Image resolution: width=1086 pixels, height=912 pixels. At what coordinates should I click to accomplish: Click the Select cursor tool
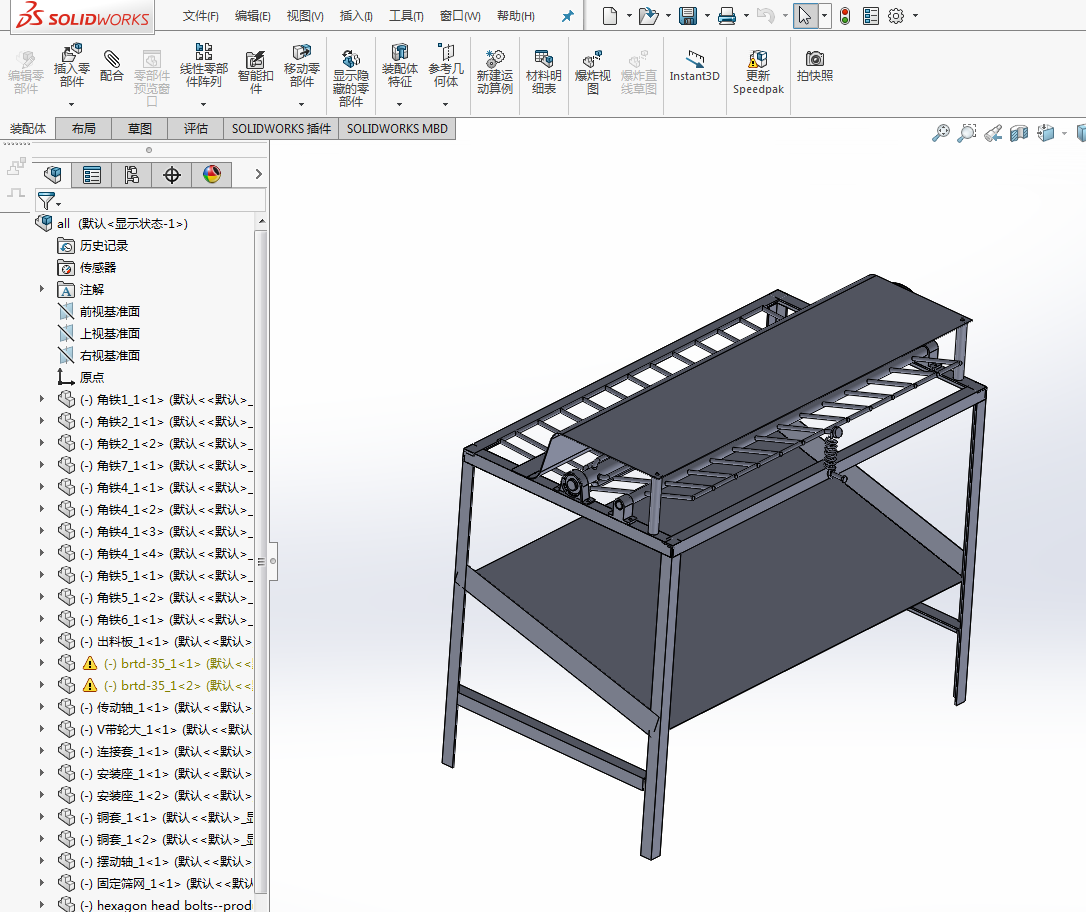click(805, 15)
